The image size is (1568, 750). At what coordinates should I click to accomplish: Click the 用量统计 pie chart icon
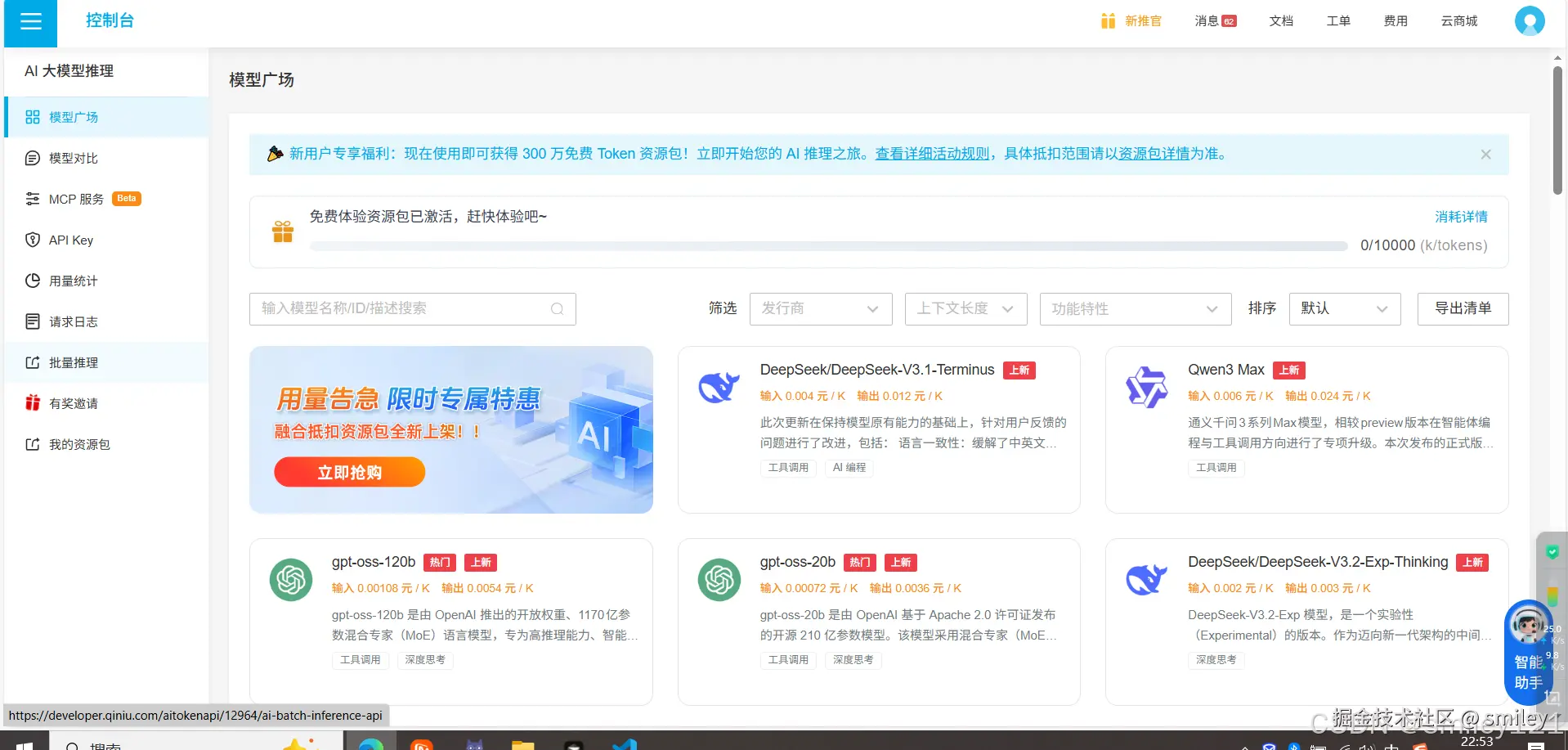point(33,281)
